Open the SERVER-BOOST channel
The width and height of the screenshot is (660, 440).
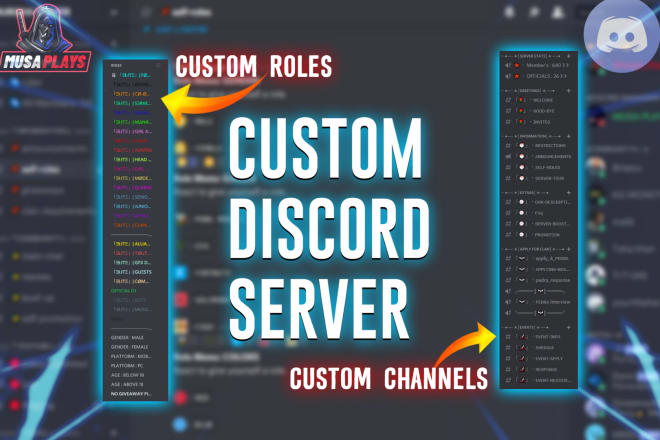[538, 224]
